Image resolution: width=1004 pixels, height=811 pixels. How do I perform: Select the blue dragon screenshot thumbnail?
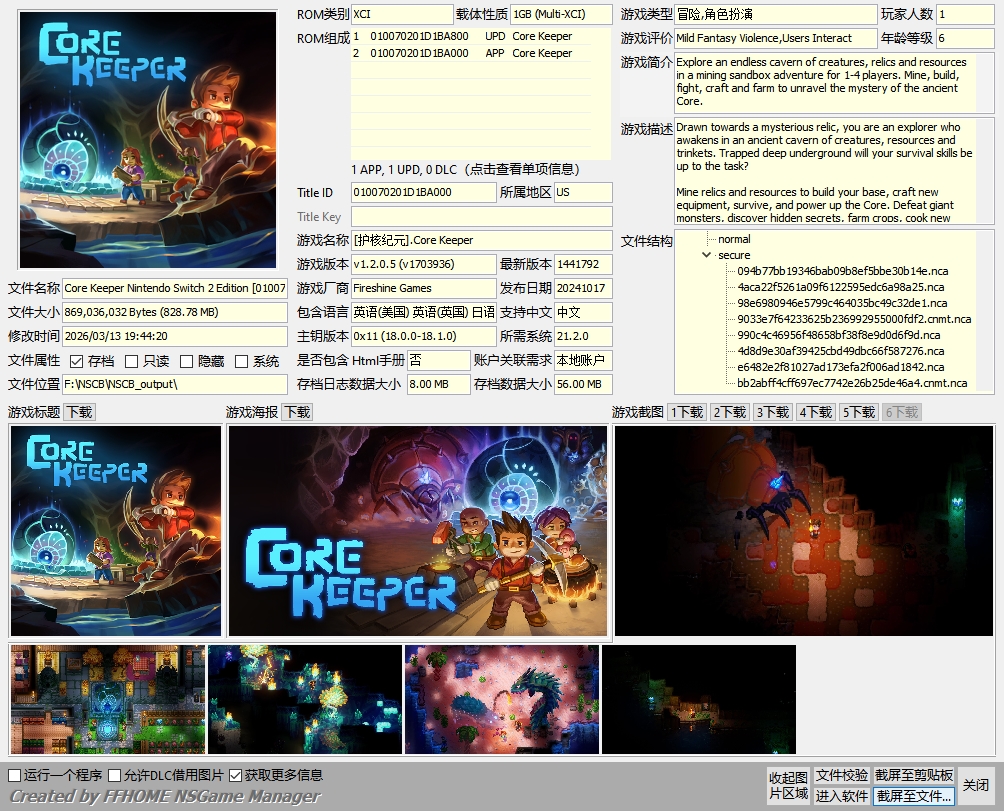[502, 699]
